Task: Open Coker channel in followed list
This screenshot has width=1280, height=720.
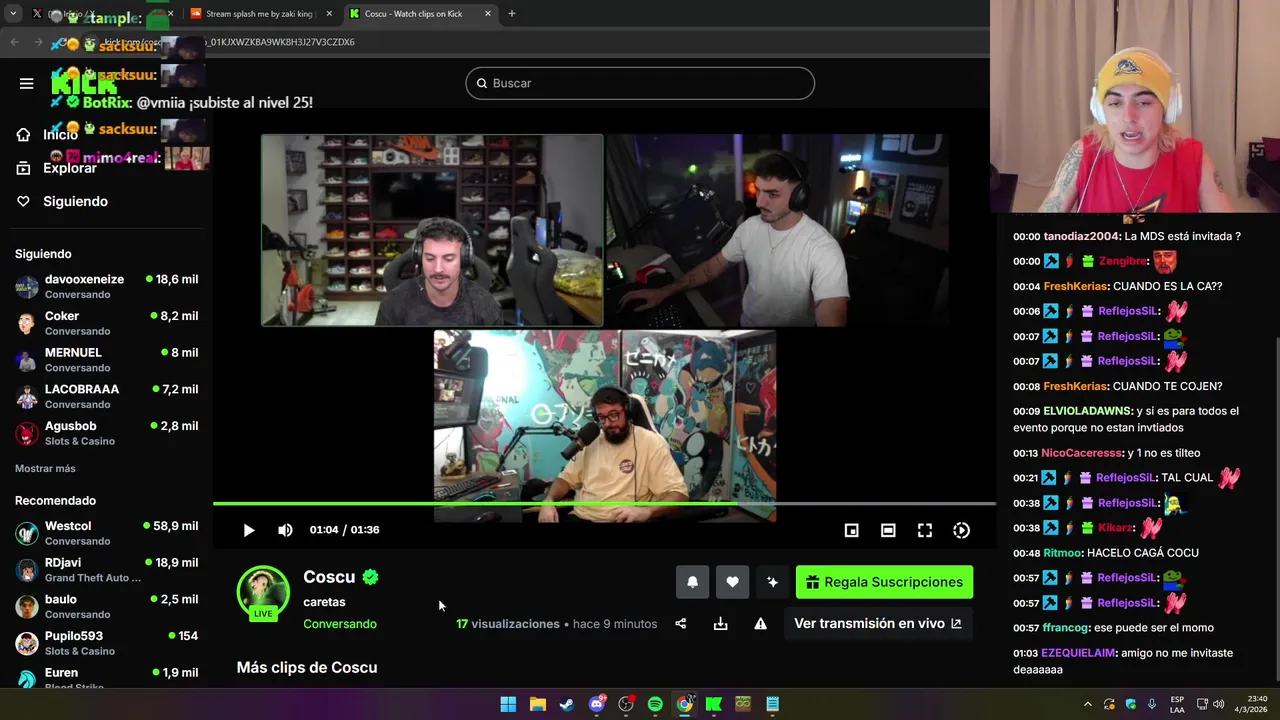Action: tap(106, 323)
